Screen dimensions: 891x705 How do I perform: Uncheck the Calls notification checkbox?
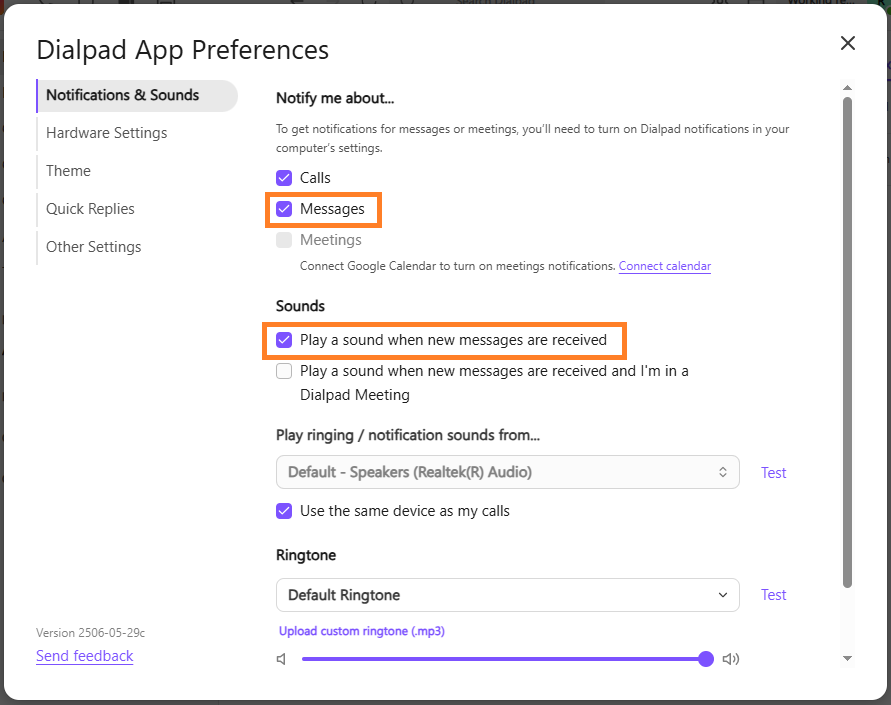[284, 178]
